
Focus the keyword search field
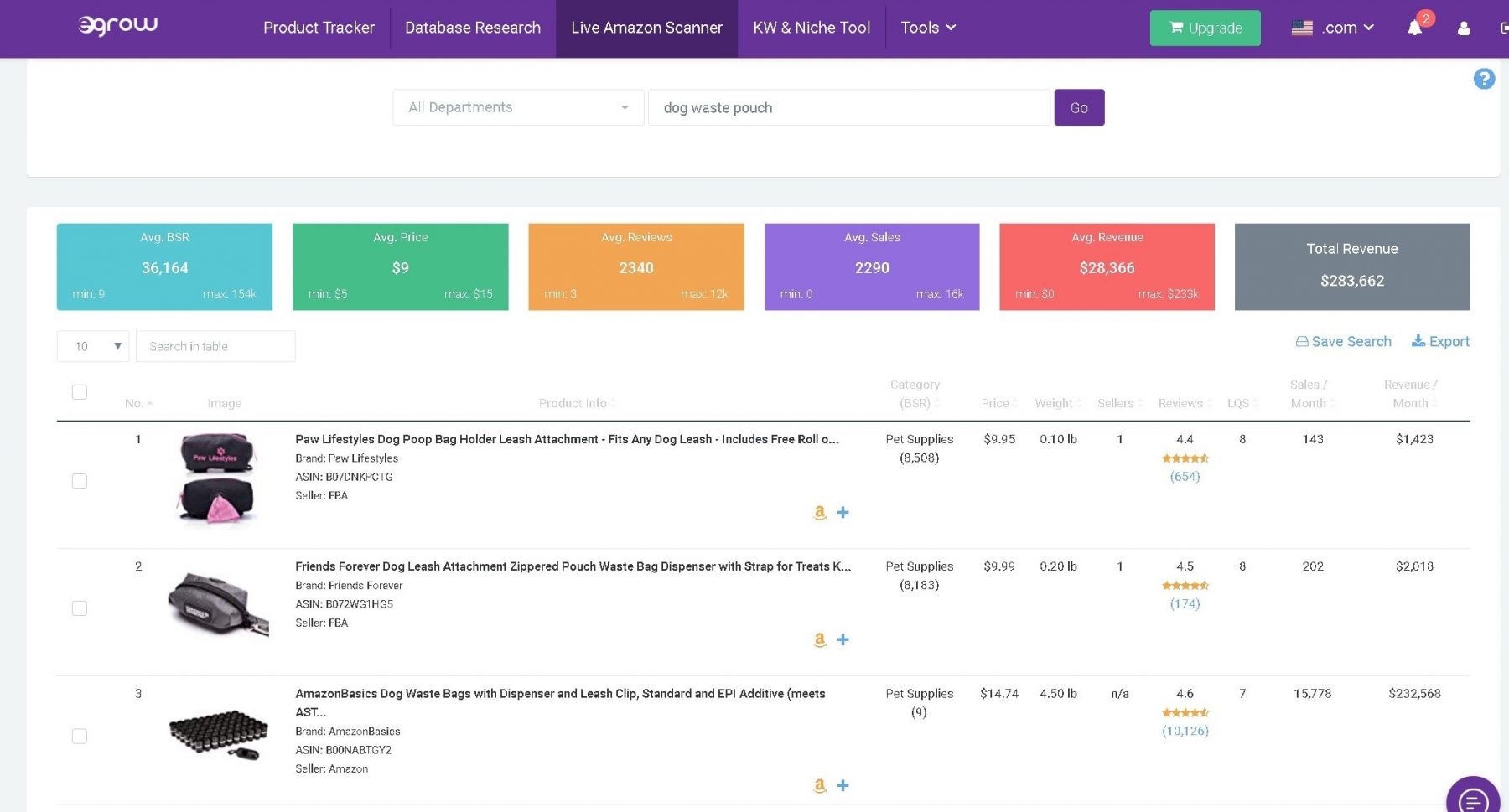[849, 107]
